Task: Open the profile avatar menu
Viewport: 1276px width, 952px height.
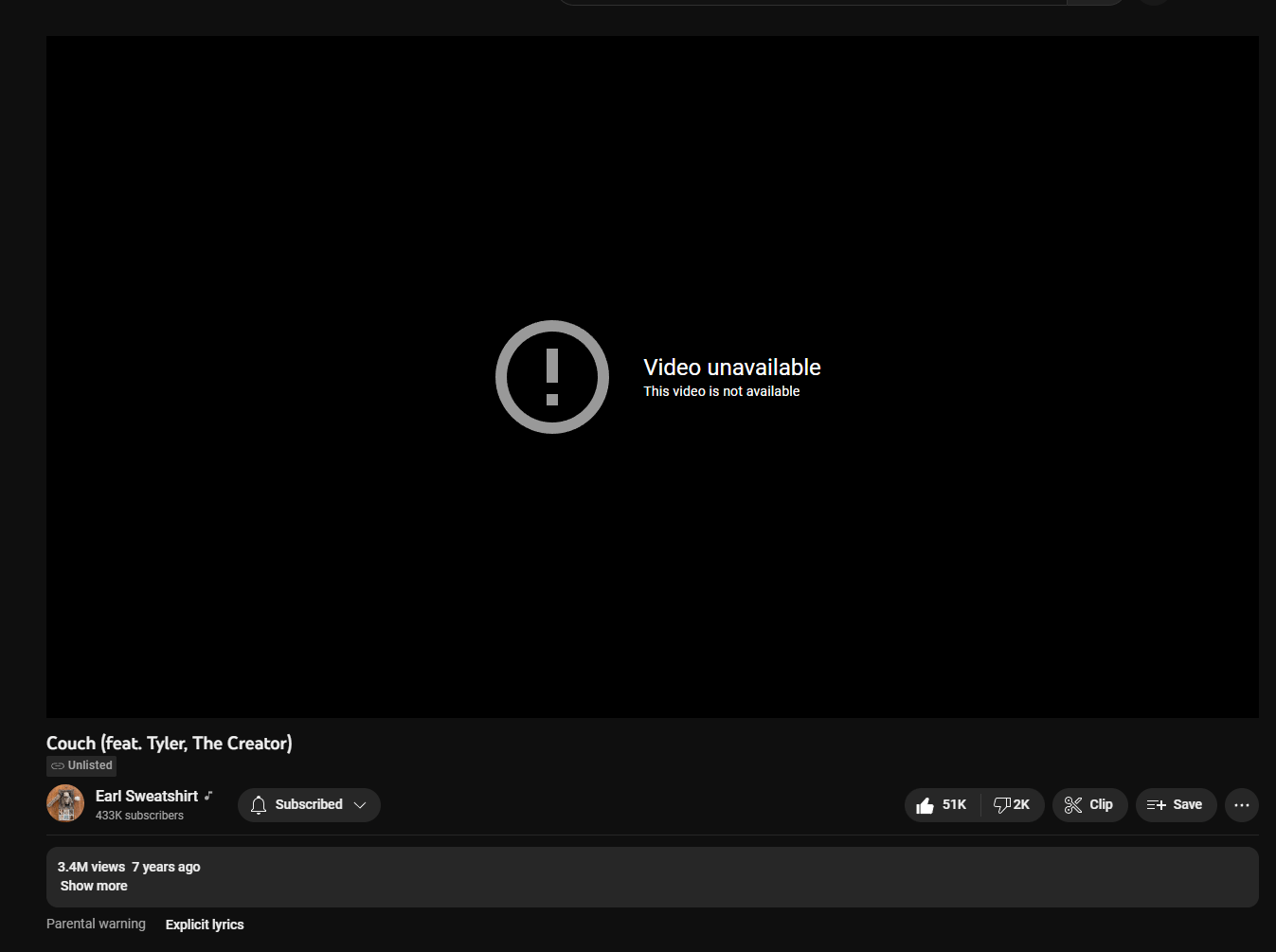Action: (1153, 3)
